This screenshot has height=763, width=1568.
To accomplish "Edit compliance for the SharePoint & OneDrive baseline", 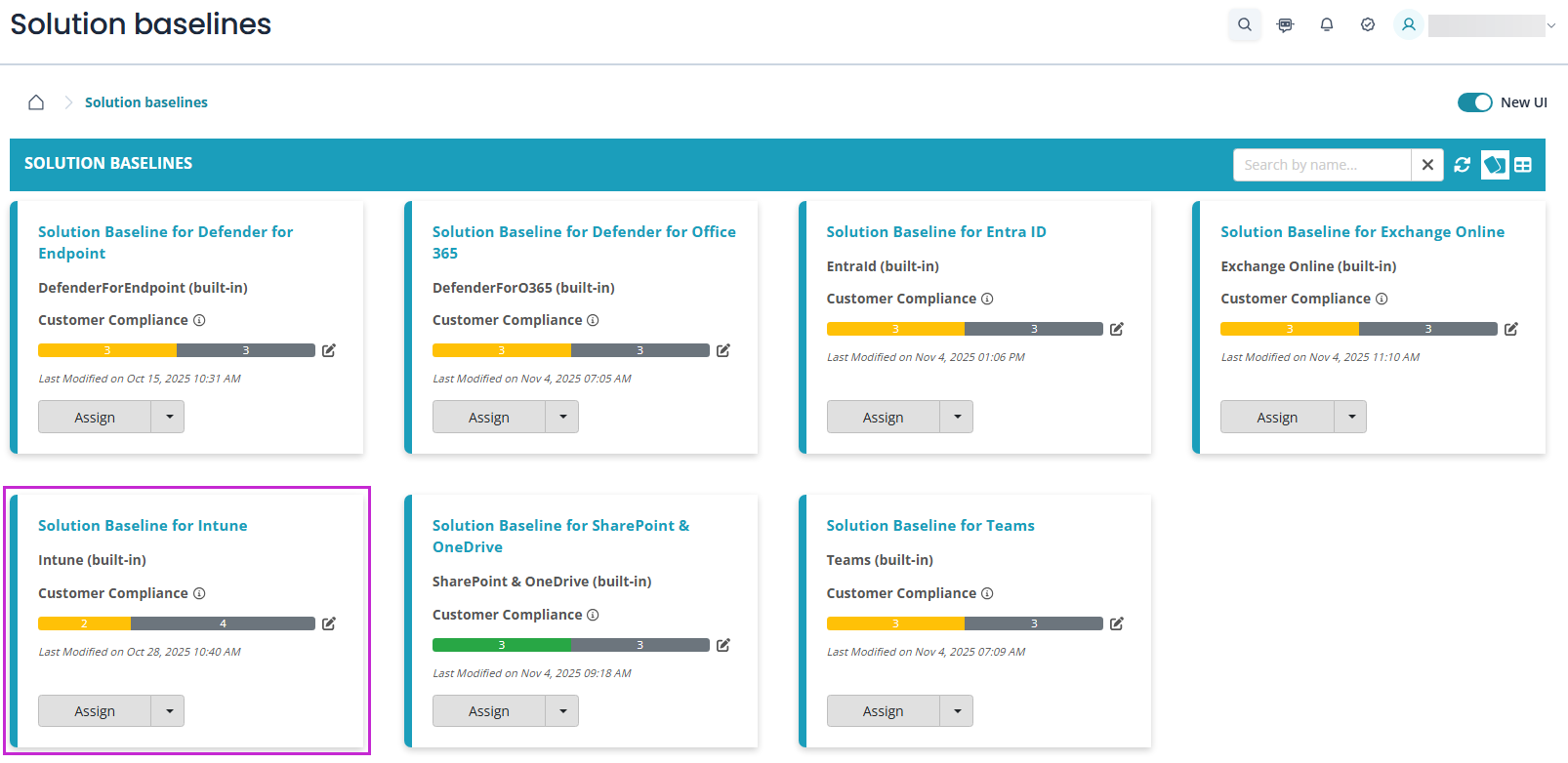I will (723, 645).
